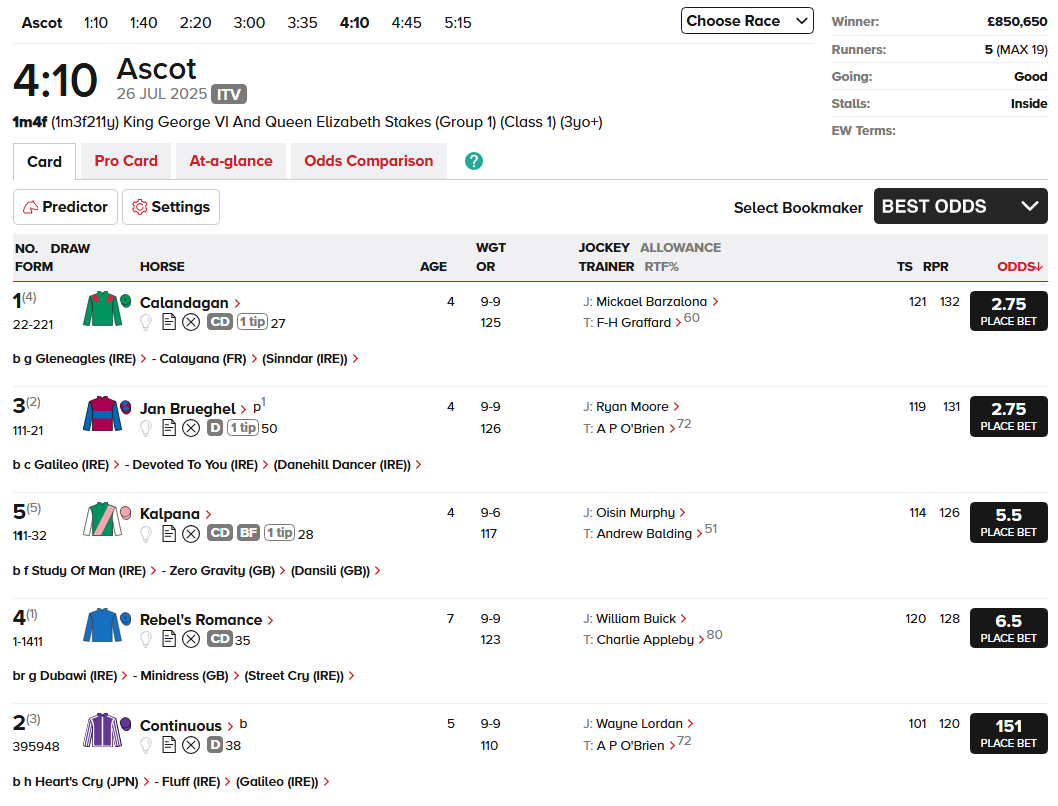Viewport: 1058px width, 806px height.
Task: Expand jockey Mickael Barzalona arrow
Action: (x=715, y=302)
